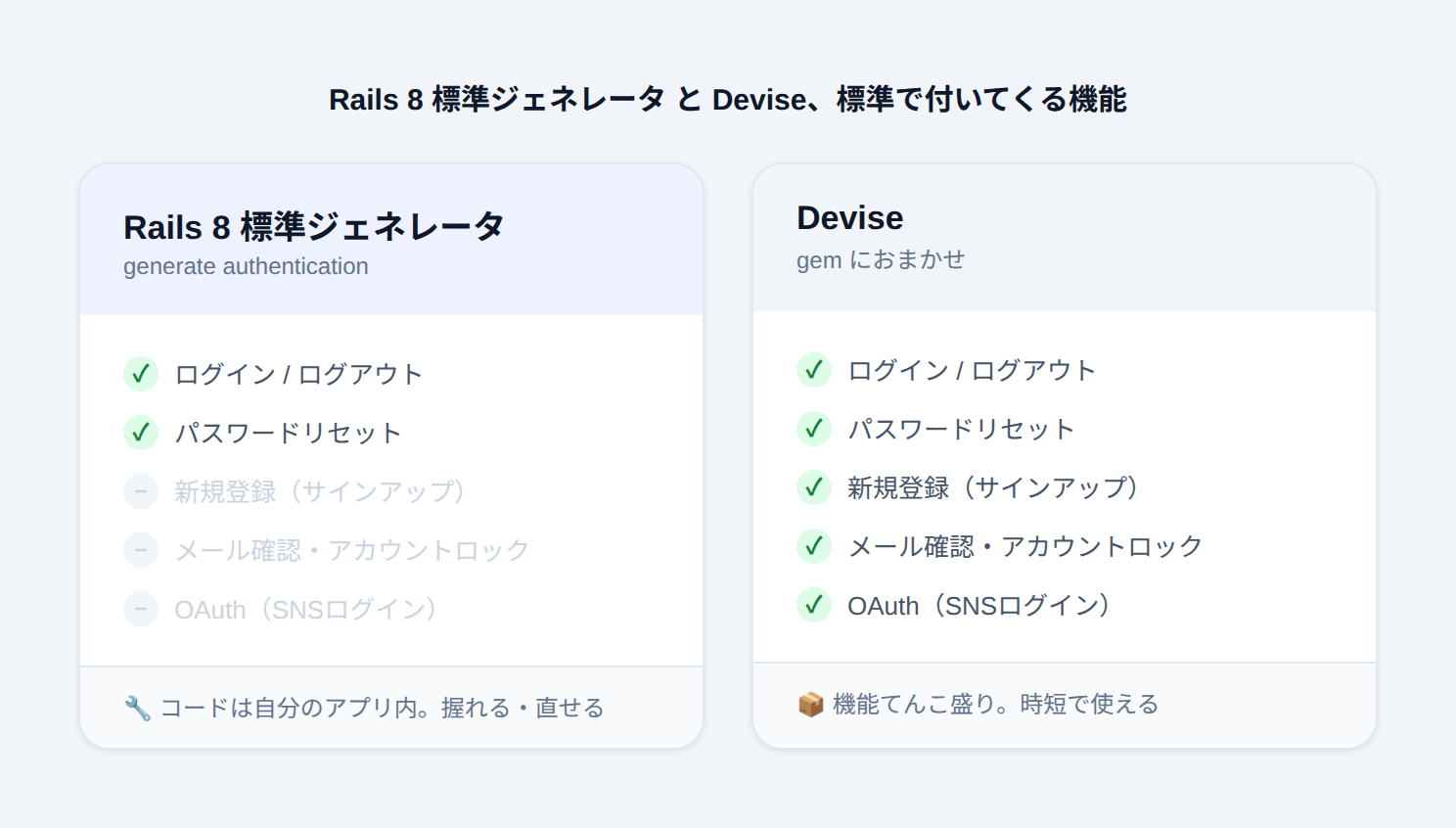Click ログイン / ログアウト text in Devise card
1456x828 pixels.
point(972,370)
